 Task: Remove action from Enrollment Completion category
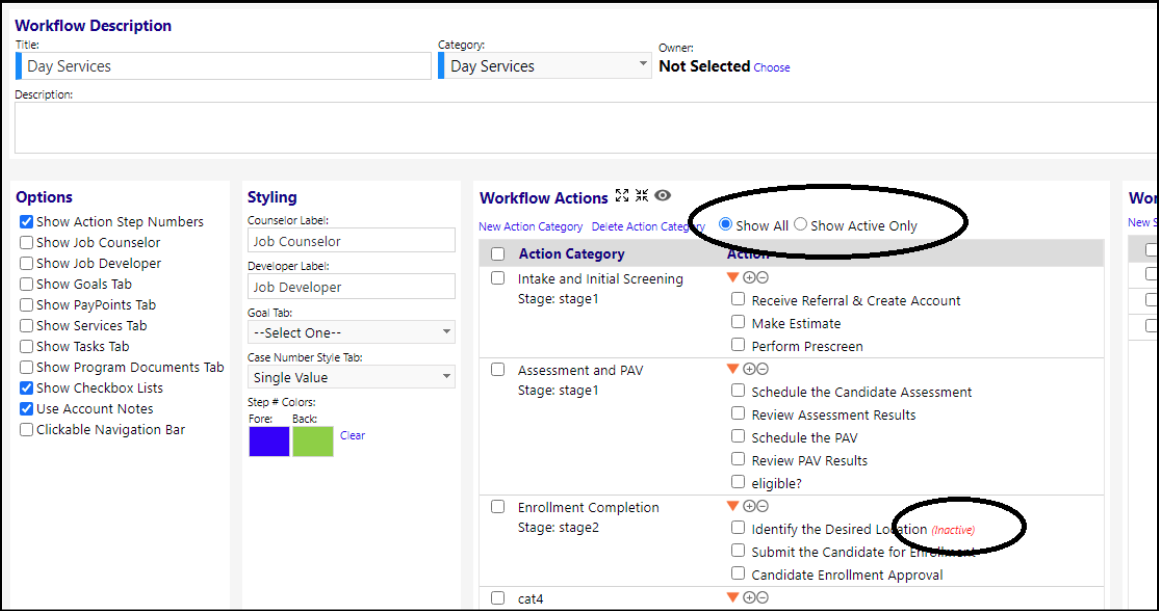(762, 506)
